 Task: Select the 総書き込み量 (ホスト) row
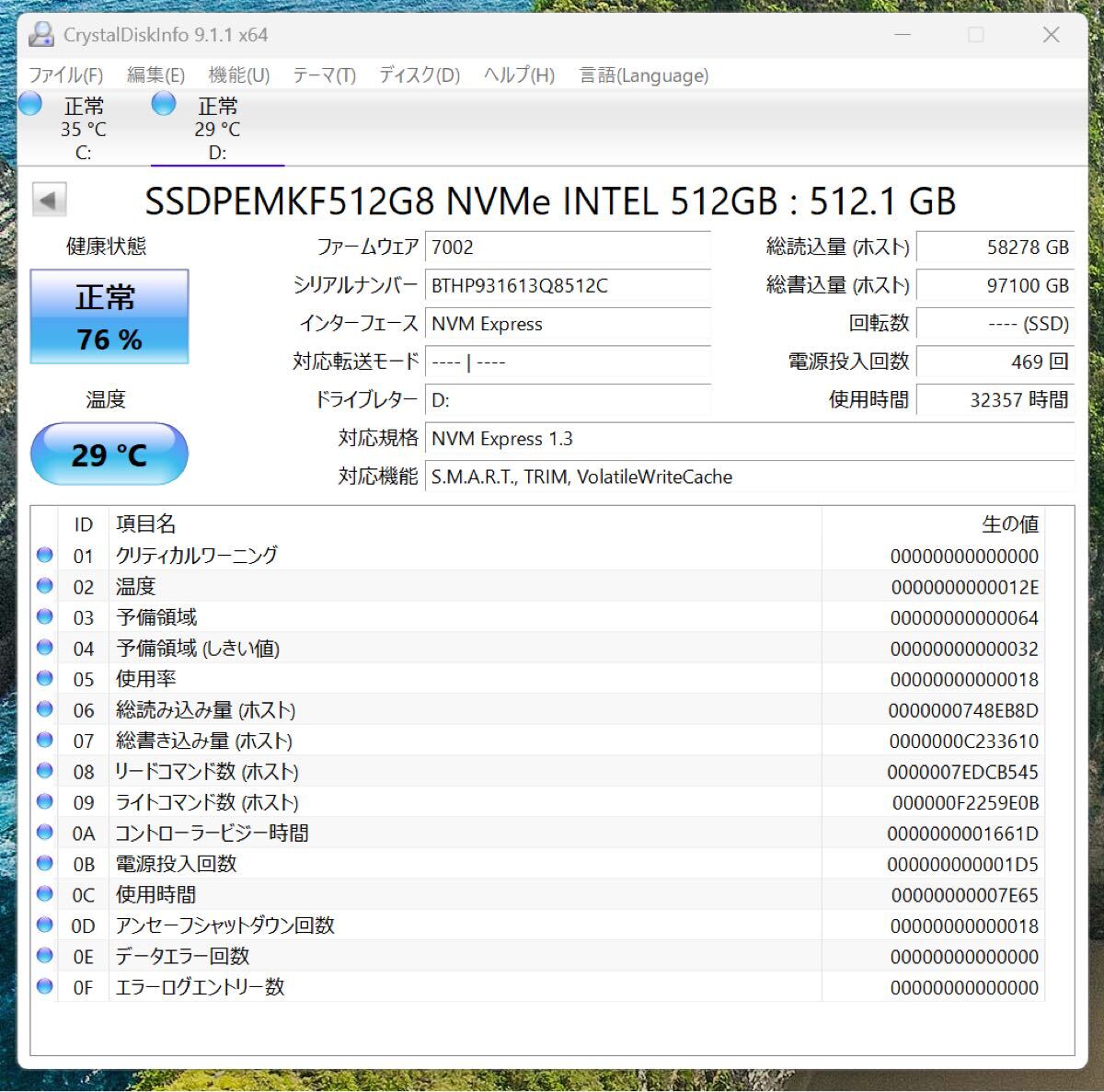tap(538, 741)
